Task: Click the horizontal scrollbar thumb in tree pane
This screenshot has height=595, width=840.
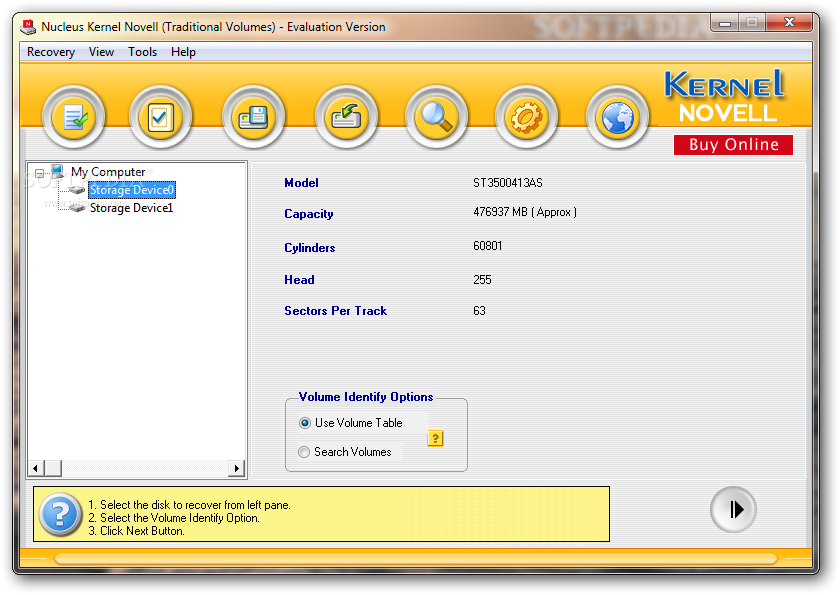Action: click(x=52, y=469)
